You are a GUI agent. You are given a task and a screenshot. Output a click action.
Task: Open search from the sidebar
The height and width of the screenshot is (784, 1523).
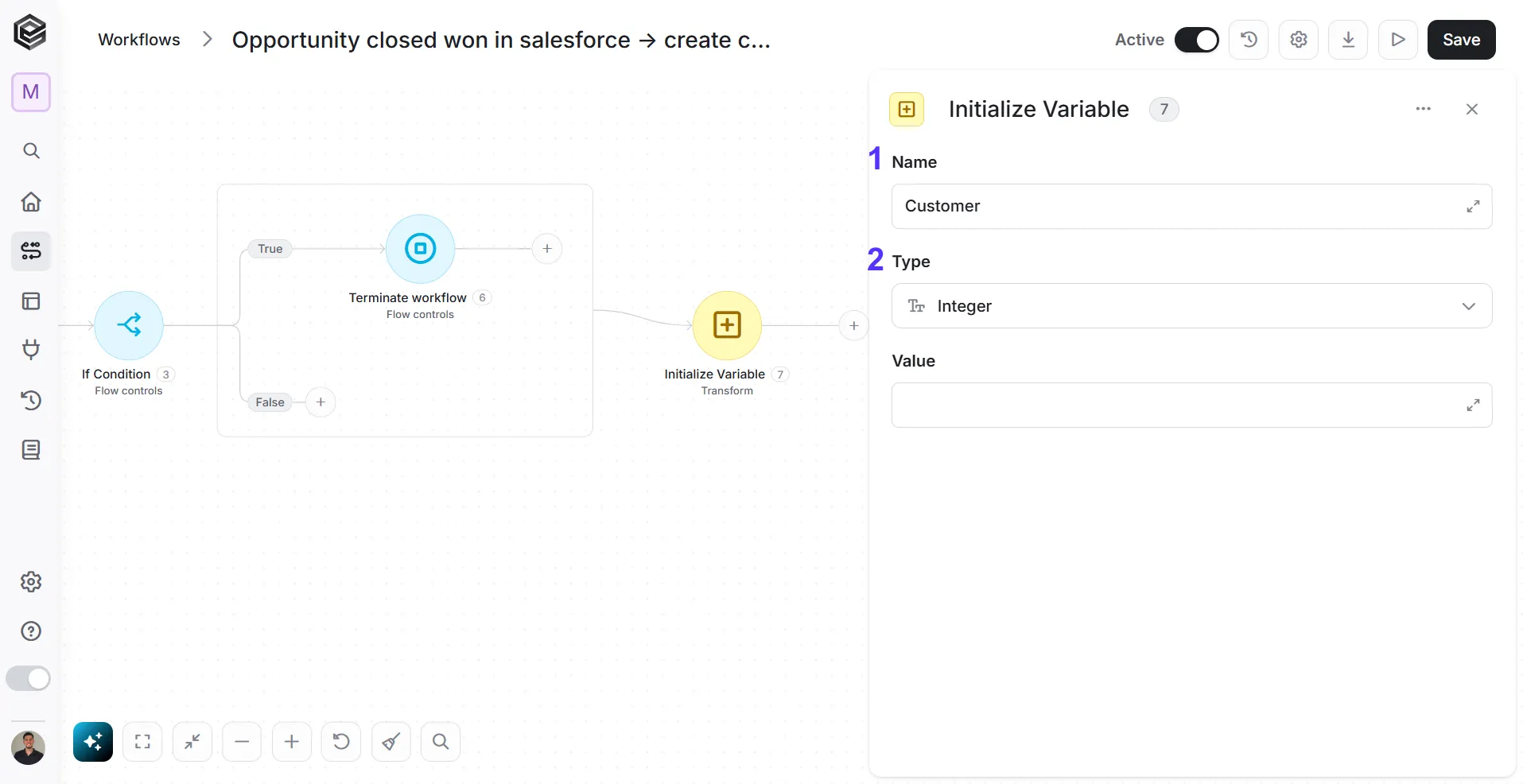coord(31,150)
